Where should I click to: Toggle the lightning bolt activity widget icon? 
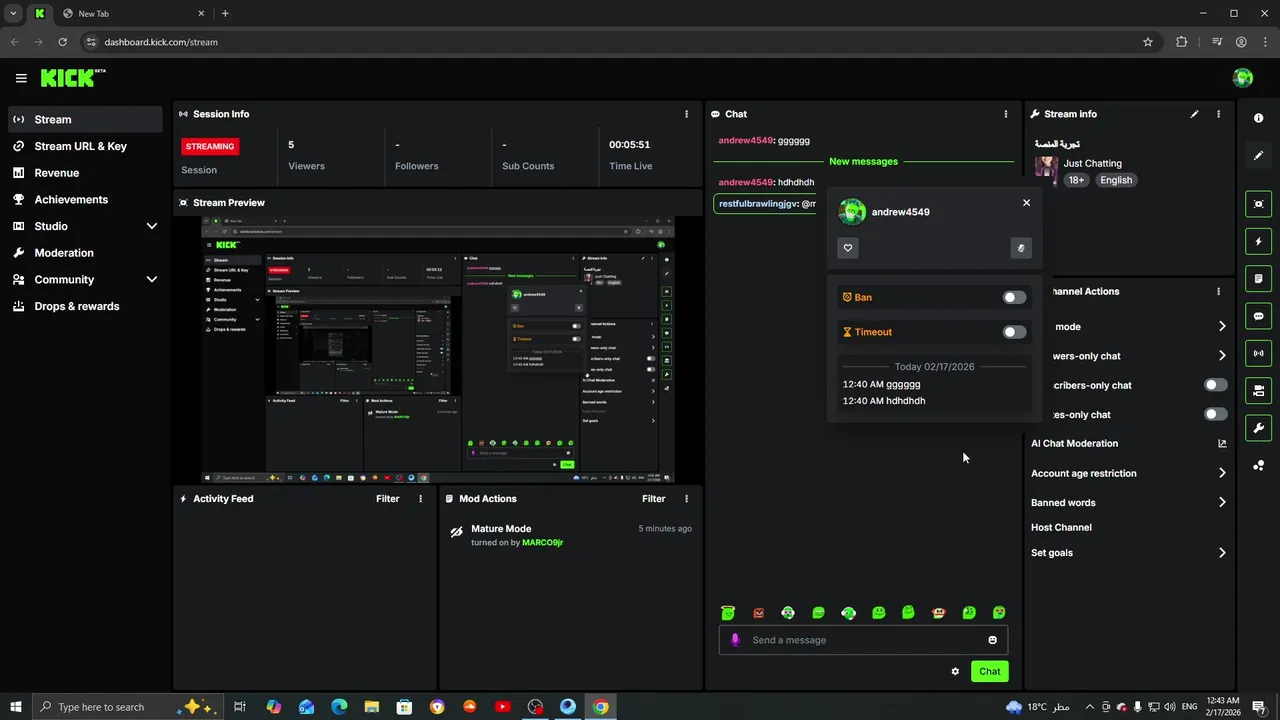coord(1259,241)
